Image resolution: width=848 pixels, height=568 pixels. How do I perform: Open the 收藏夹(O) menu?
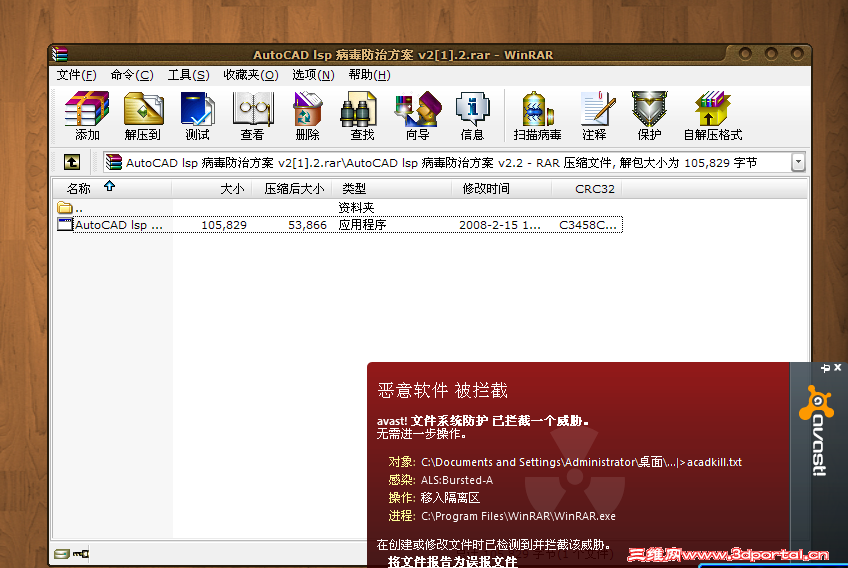point(251,75)
